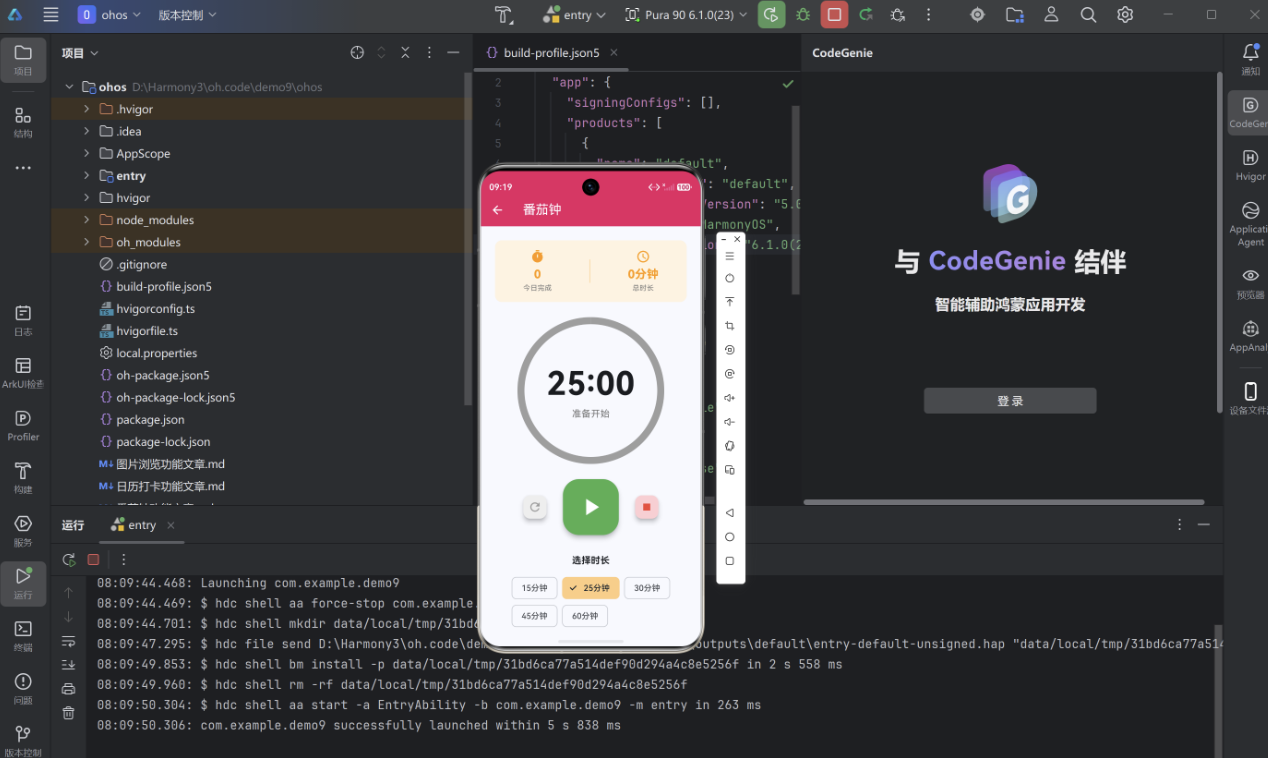Open the Terminal tool window
This screenshot has width=1268, height=758.
[x=23, y=635]
